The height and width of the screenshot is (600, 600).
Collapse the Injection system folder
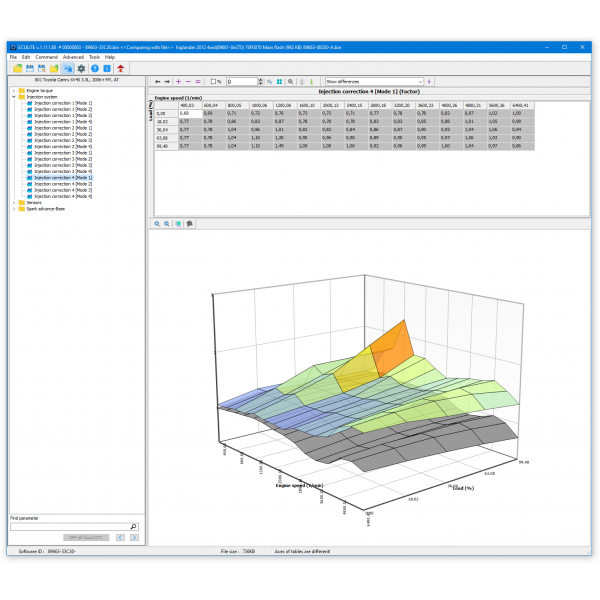(13, 97)
